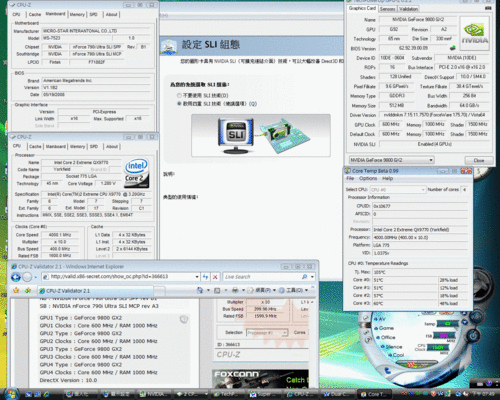This screenshot has height=400, width=500.
Task: Switch to NVIDIA taskbar button
Action: tap(153, 394)
